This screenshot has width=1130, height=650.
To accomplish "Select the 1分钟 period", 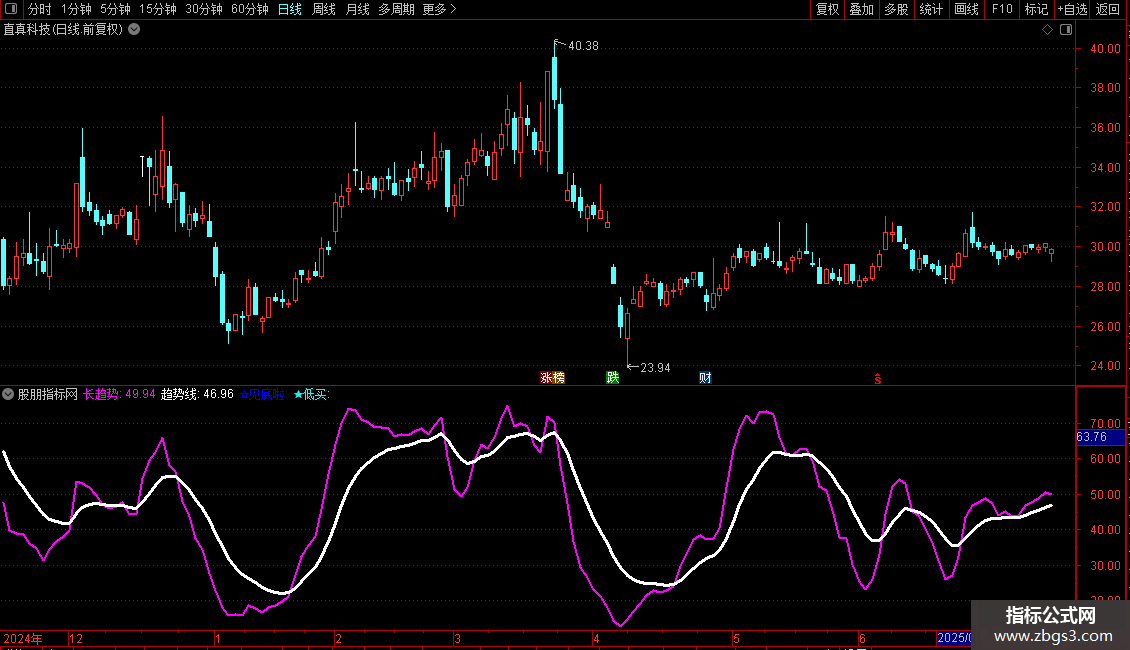I will pyautogui.click(x=76, y=9).
